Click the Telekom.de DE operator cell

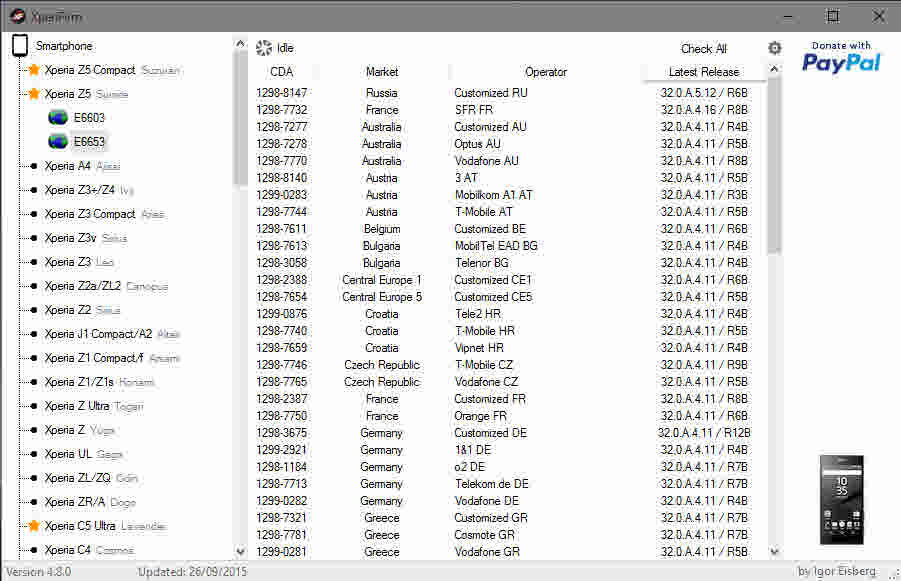tap(492, 484)
